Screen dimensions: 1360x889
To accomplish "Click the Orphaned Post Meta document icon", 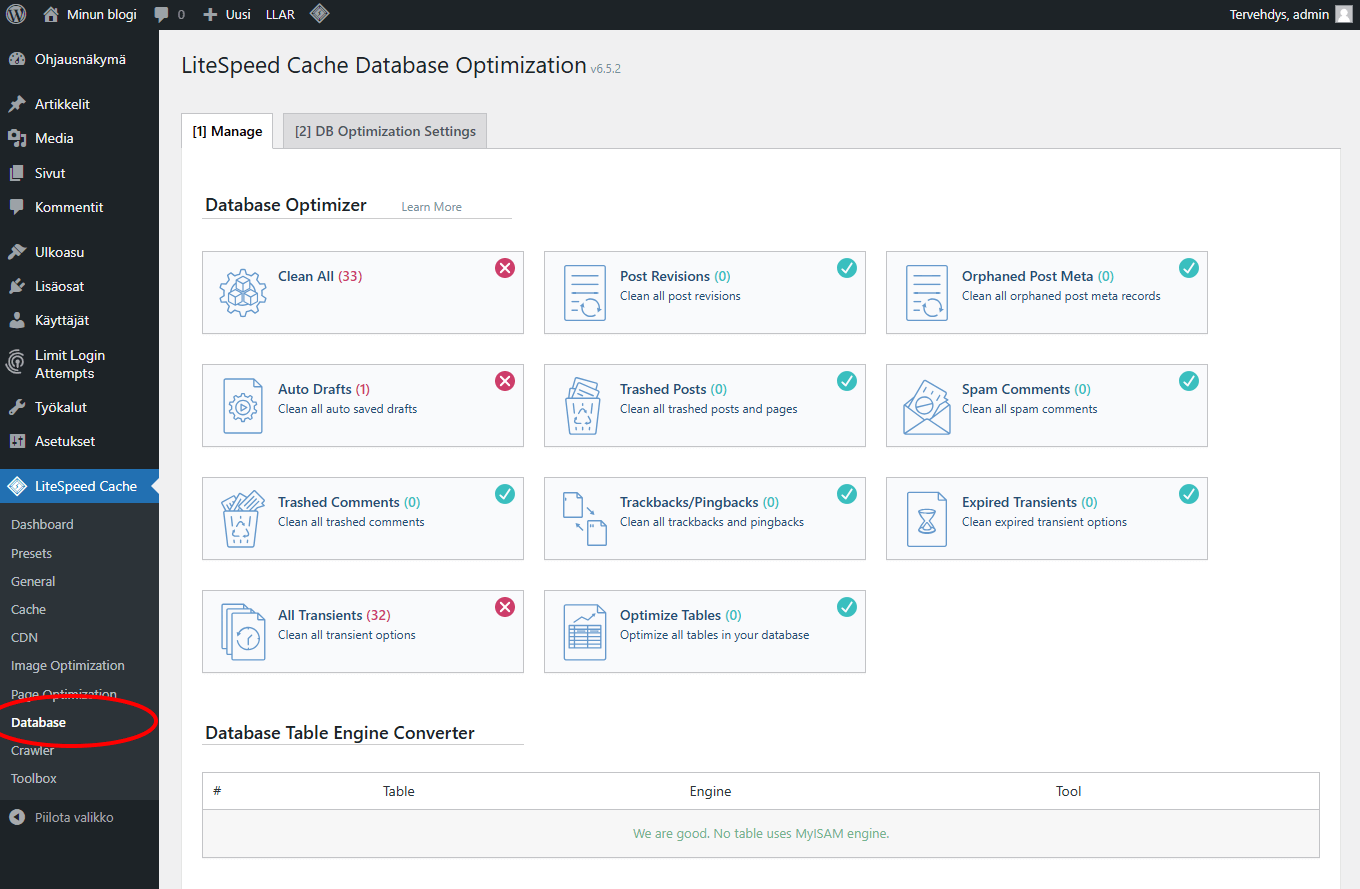I will [927, 293].
